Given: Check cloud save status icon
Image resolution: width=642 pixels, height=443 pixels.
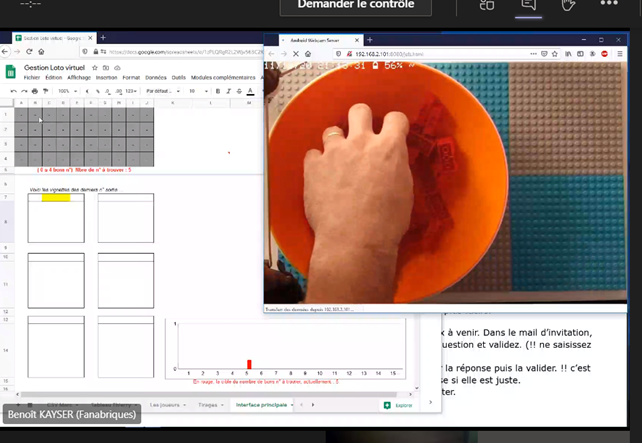Looking at the screenshot, I should coord(117,68).
